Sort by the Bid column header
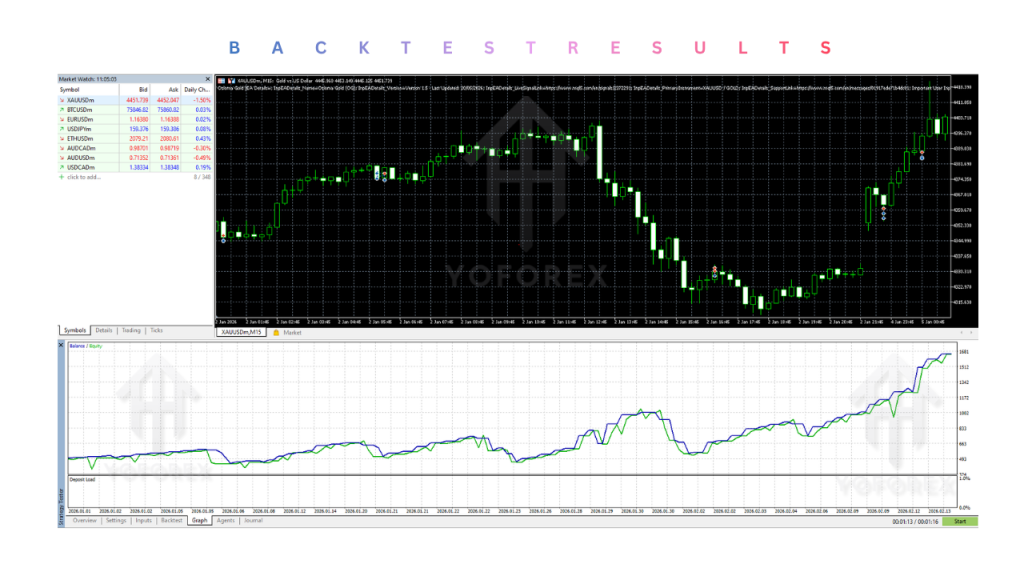The width and height of the screenshot is (1024, 576). 135,89
